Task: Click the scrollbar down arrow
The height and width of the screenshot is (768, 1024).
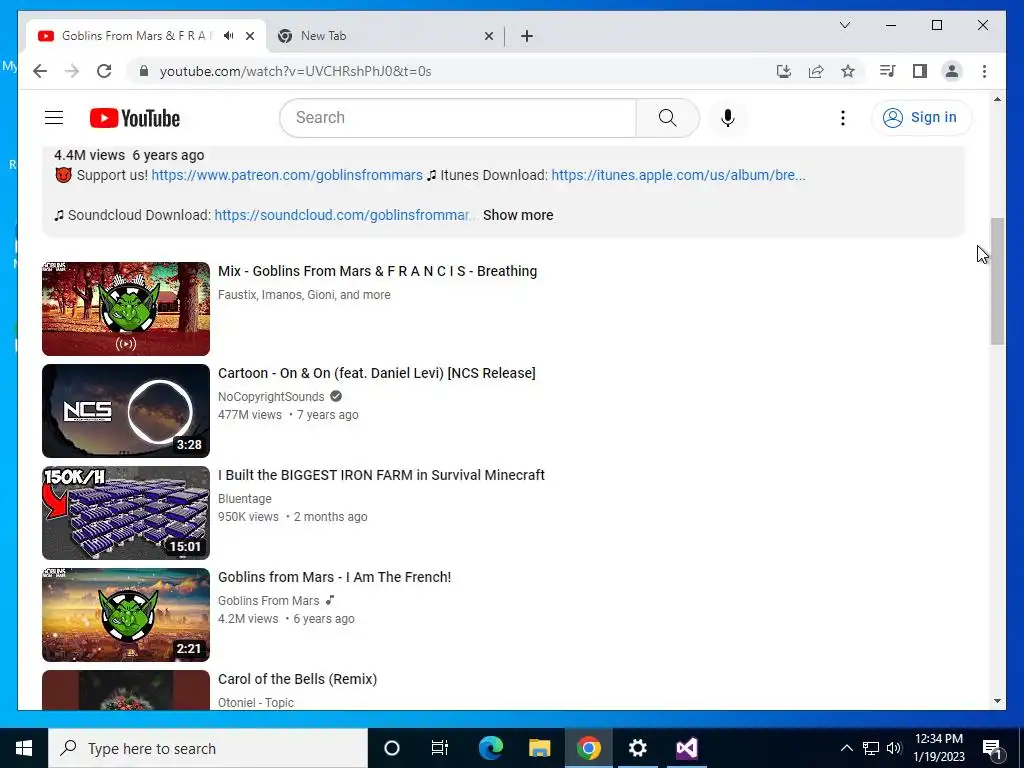Action: 997,701
